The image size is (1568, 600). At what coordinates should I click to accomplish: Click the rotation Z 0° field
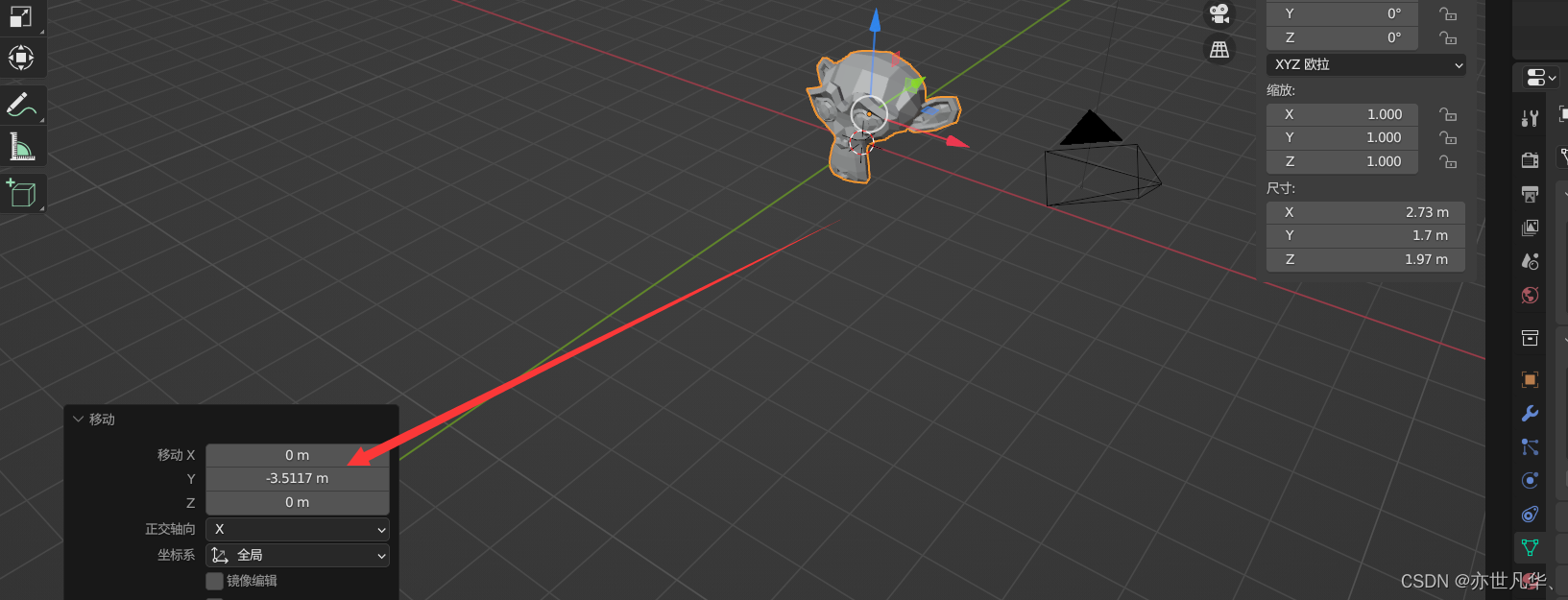coord(1342,37)
